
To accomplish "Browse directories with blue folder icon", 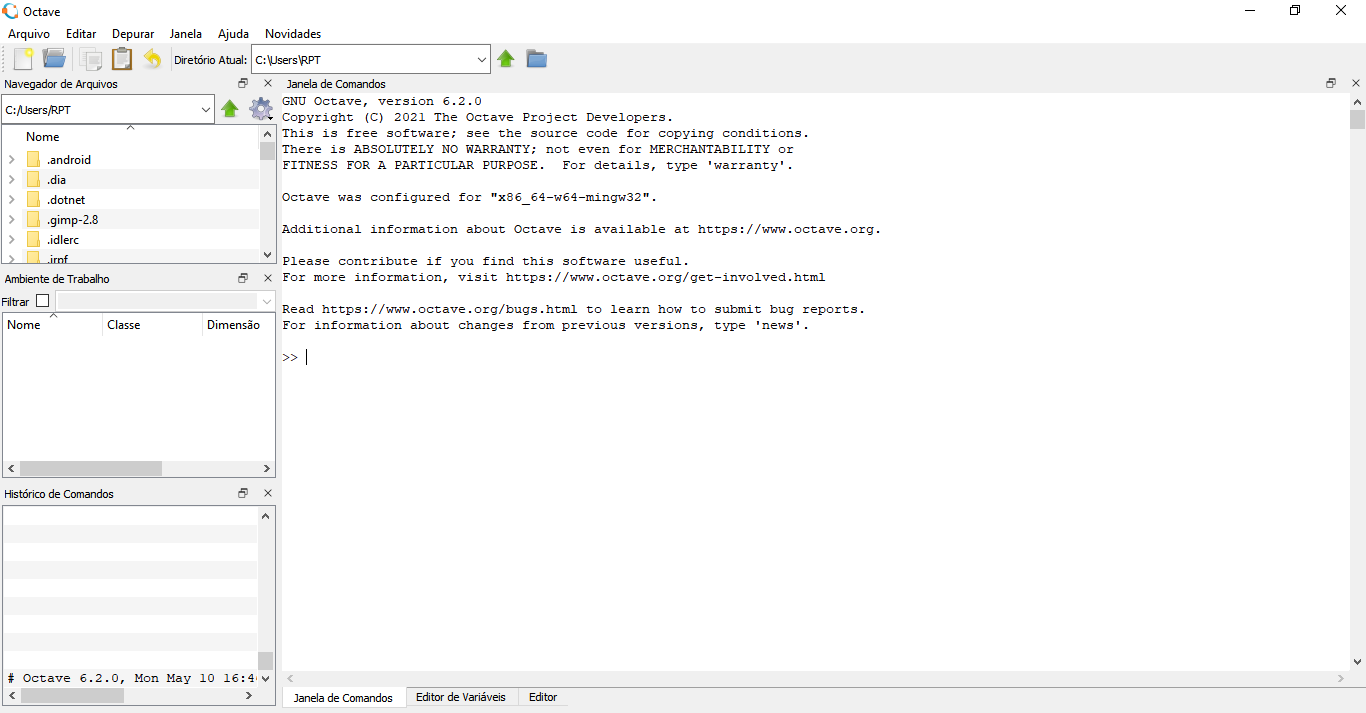I will pyautogui.click(x=537, y=59).
